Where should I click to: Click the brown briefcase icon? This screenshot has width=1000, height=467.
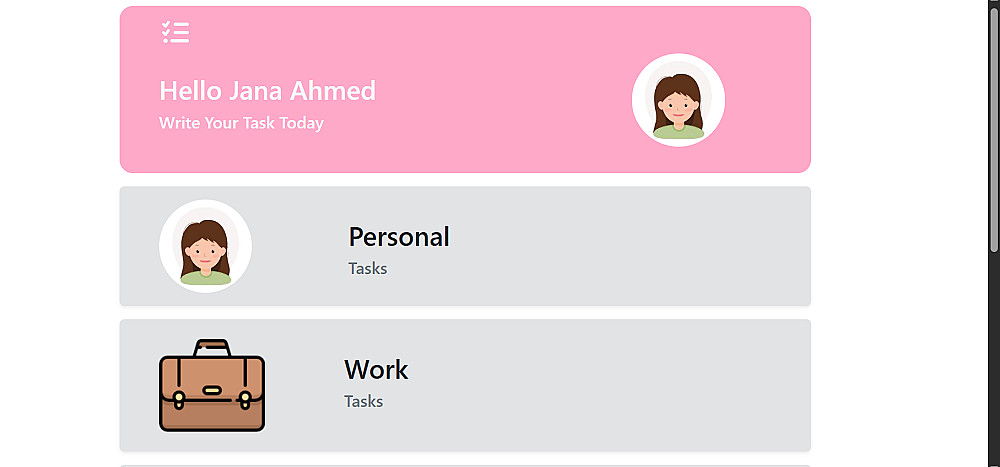(x=212, y=386)
